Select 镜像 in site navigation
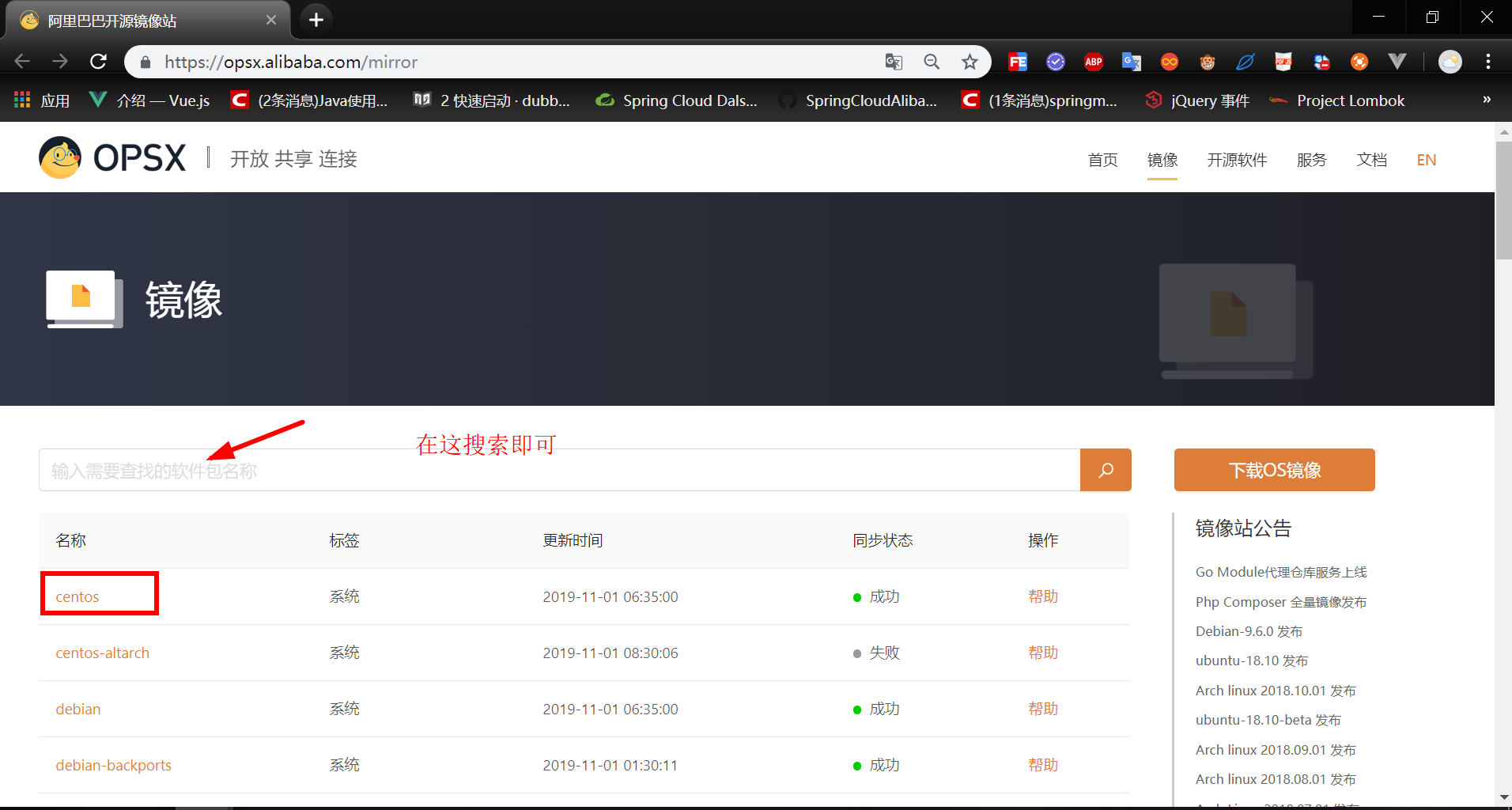This screenshot has height=810, width=1512. [1162, 160]
